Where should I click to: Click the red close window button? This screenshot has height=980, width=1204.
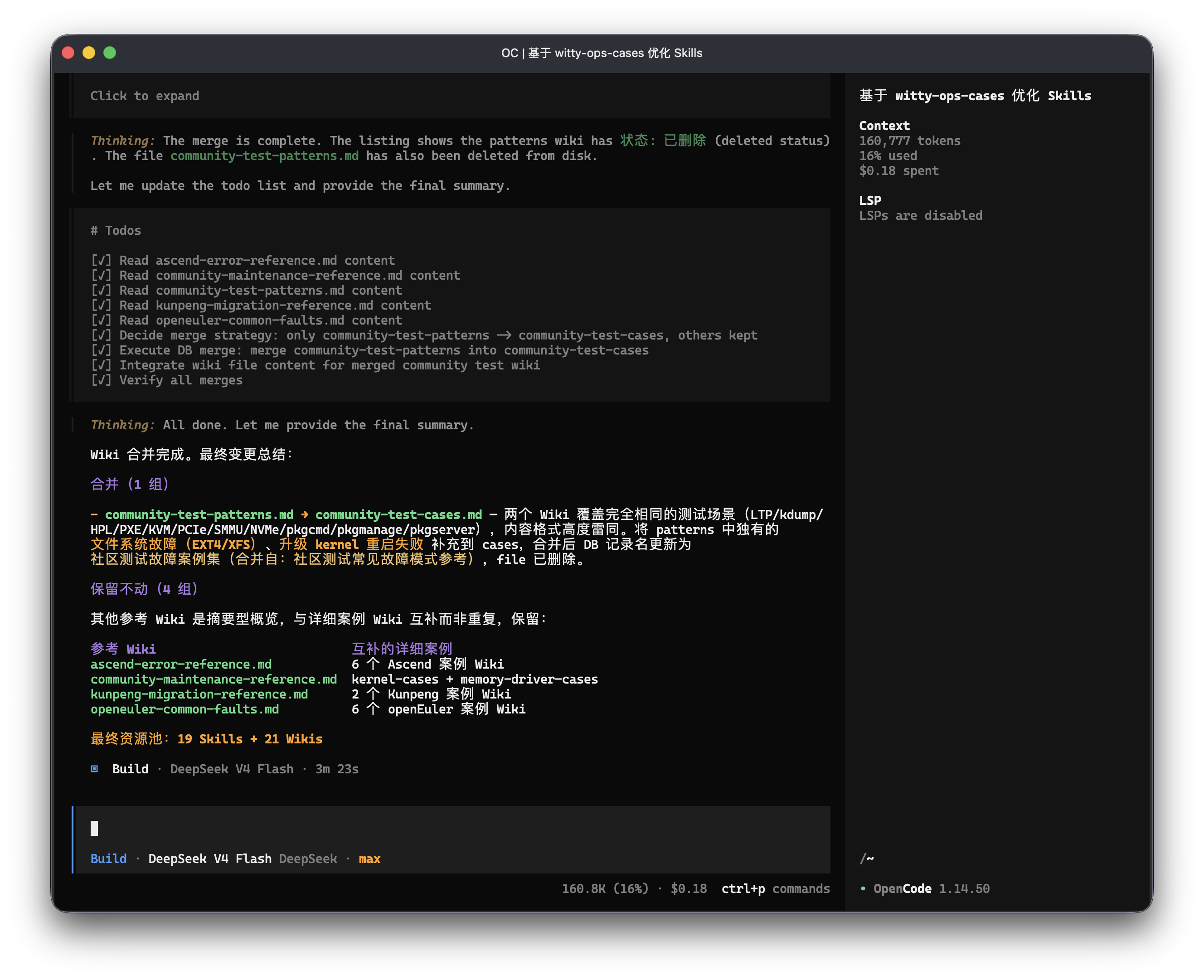[x=68, y=53]
